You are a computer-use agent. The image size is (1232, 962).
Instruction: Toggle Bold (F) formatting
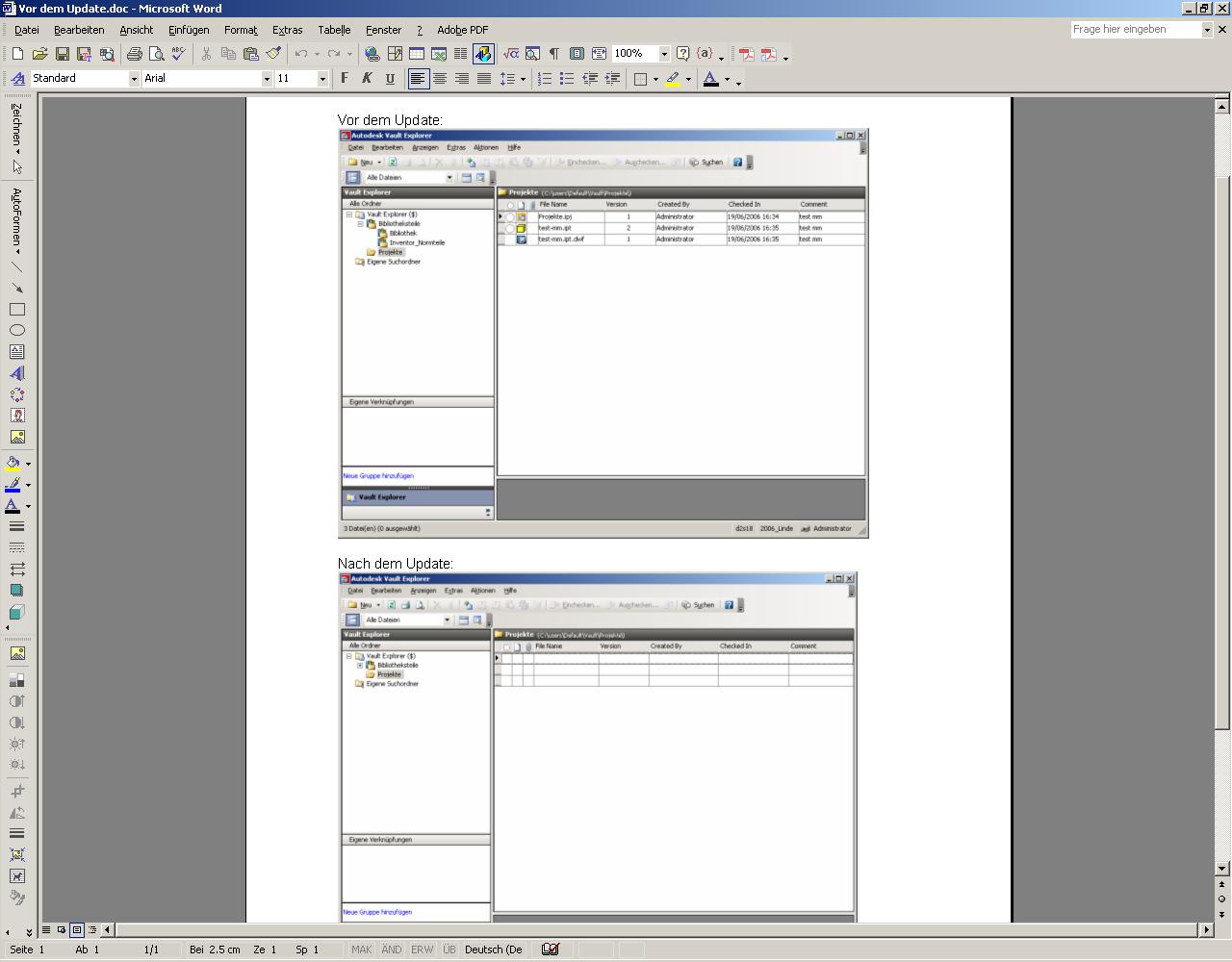345,79
